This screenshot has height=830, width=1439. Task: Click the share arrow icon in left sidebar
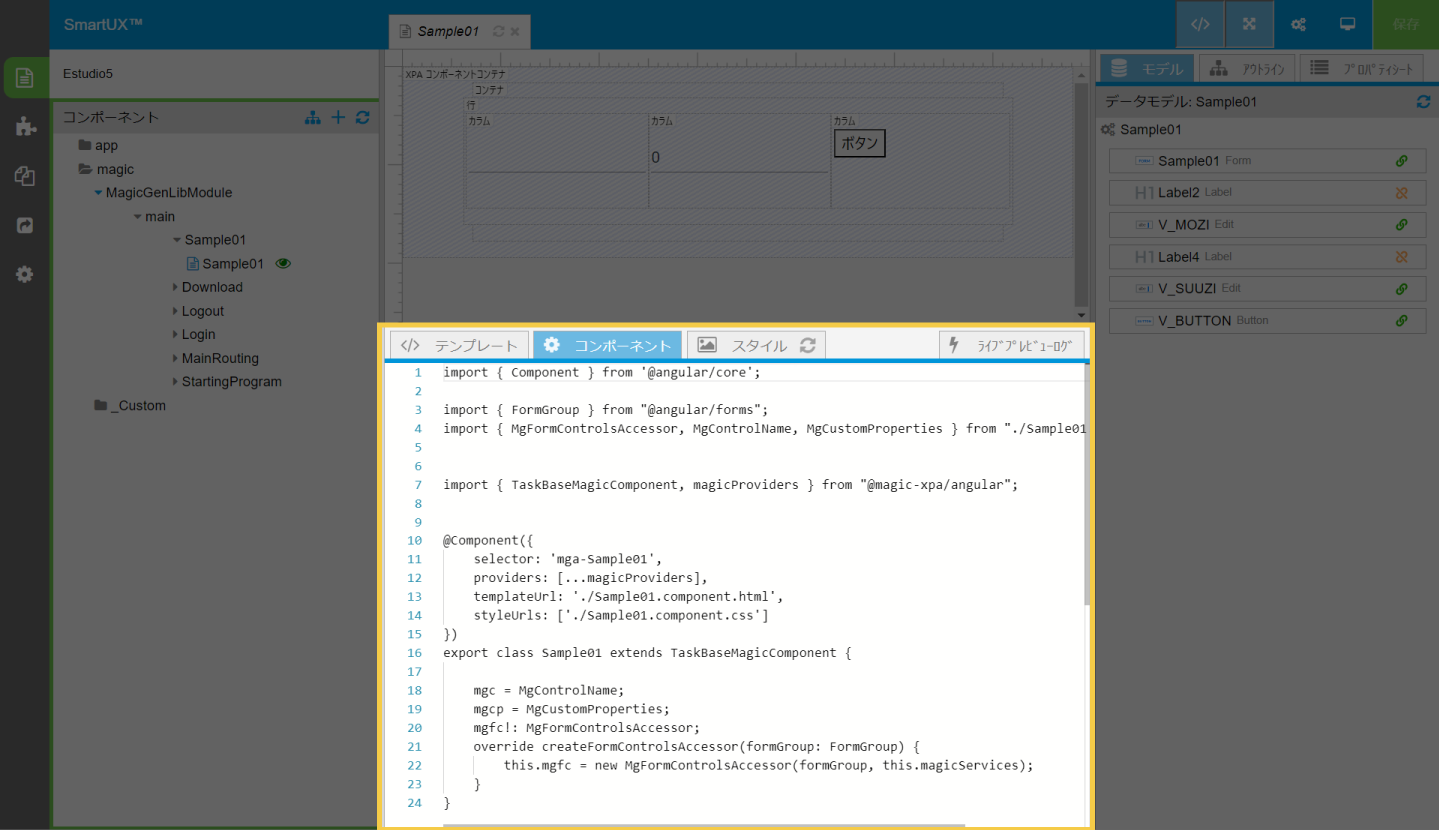[25, 225]
